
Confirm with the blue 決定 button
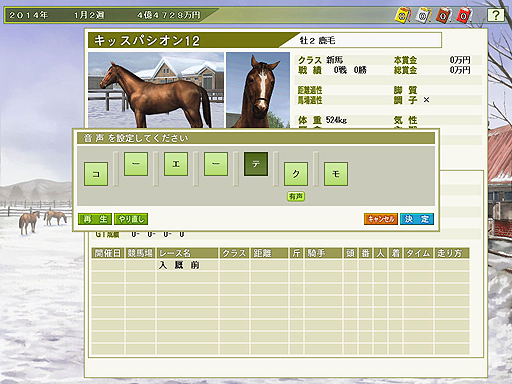pos(417,219)
